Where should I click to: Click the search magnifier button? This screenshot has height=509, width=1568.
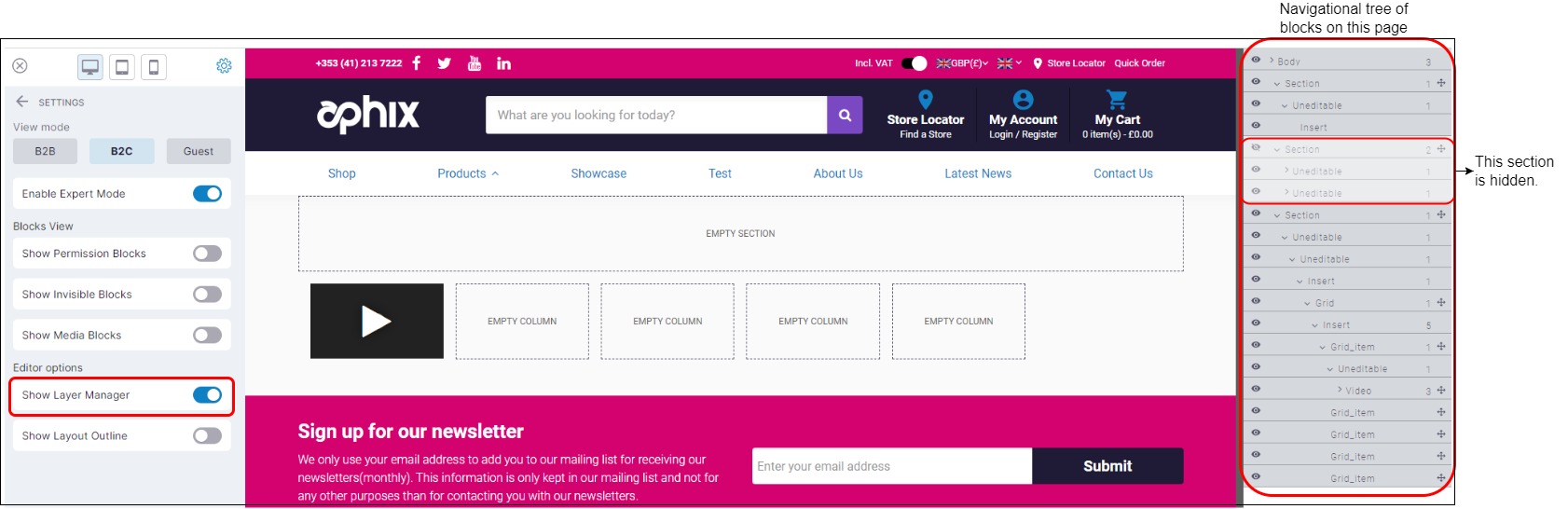coord(845,116)
